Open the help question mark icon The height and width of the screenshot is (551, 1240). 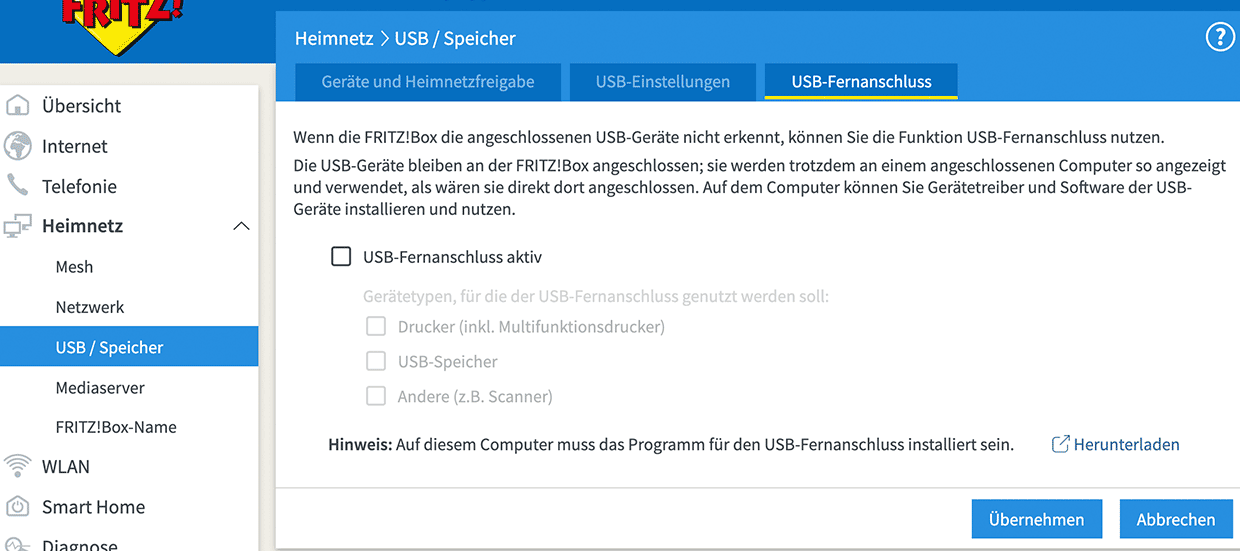tap(1220, 38)
